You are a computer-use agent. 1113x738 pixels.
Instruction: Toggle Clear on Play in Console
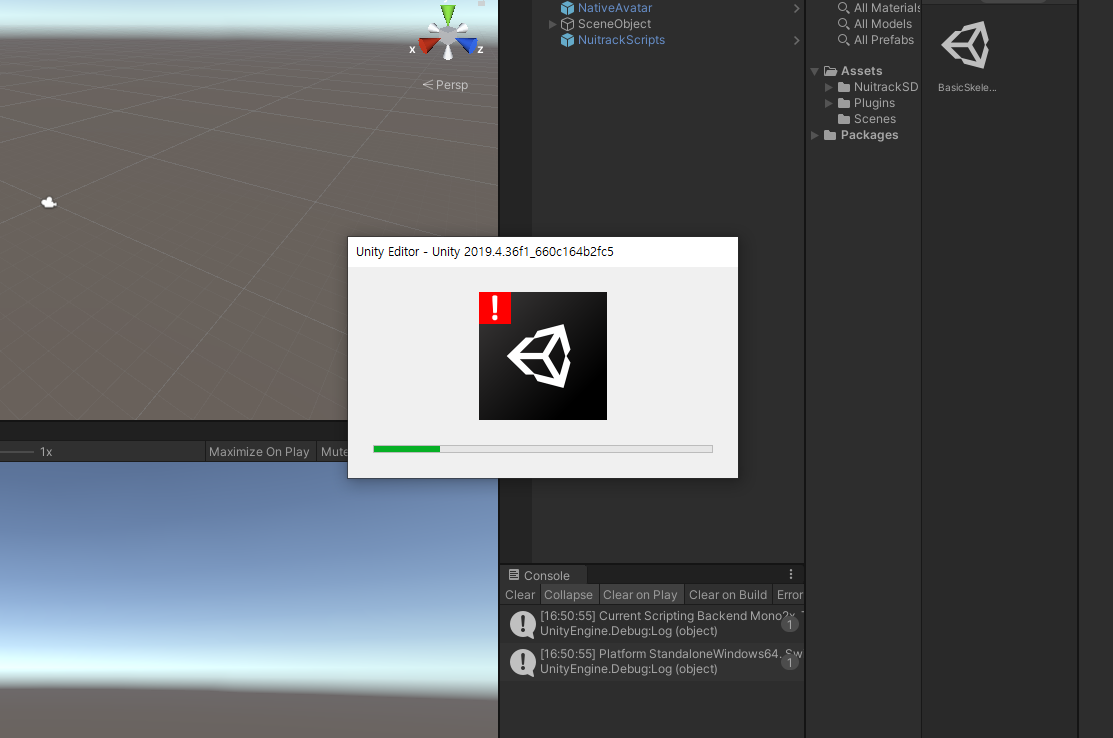tap(640, 595)
